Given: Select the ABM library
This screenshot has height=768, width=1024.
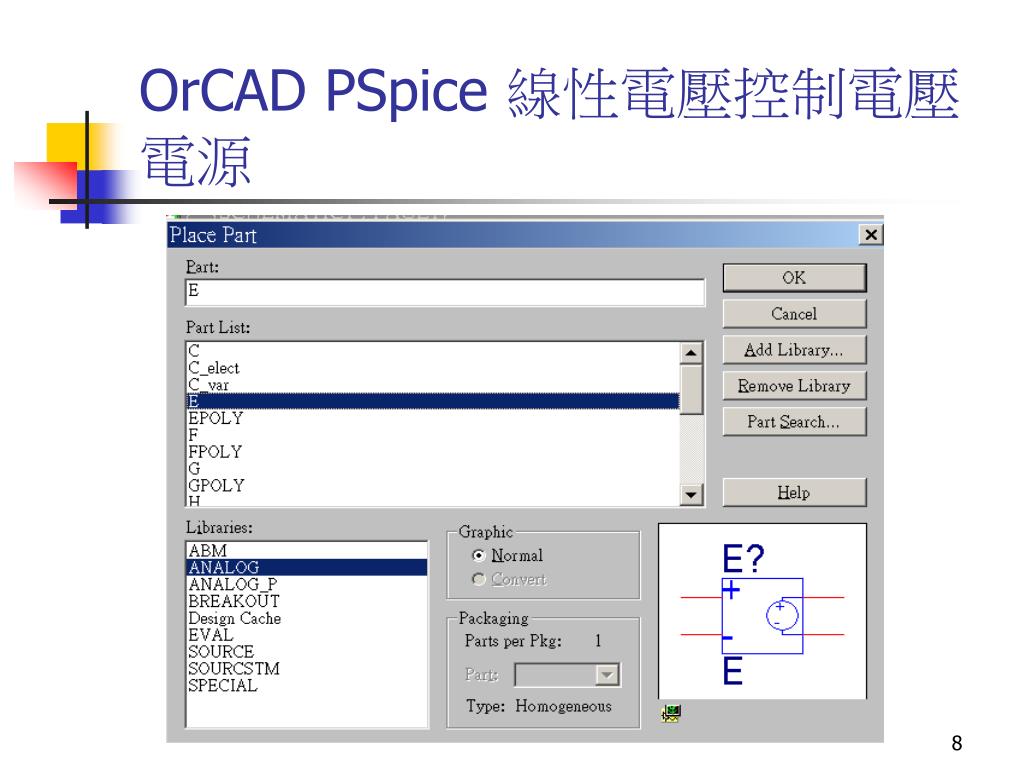Looking at the screenshot, I should point(307,551).
